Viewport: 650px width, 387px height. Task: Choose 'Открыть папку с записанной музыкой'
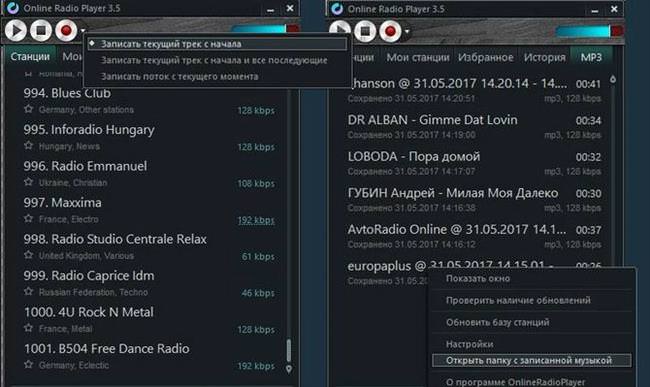(x=532, y=360)
